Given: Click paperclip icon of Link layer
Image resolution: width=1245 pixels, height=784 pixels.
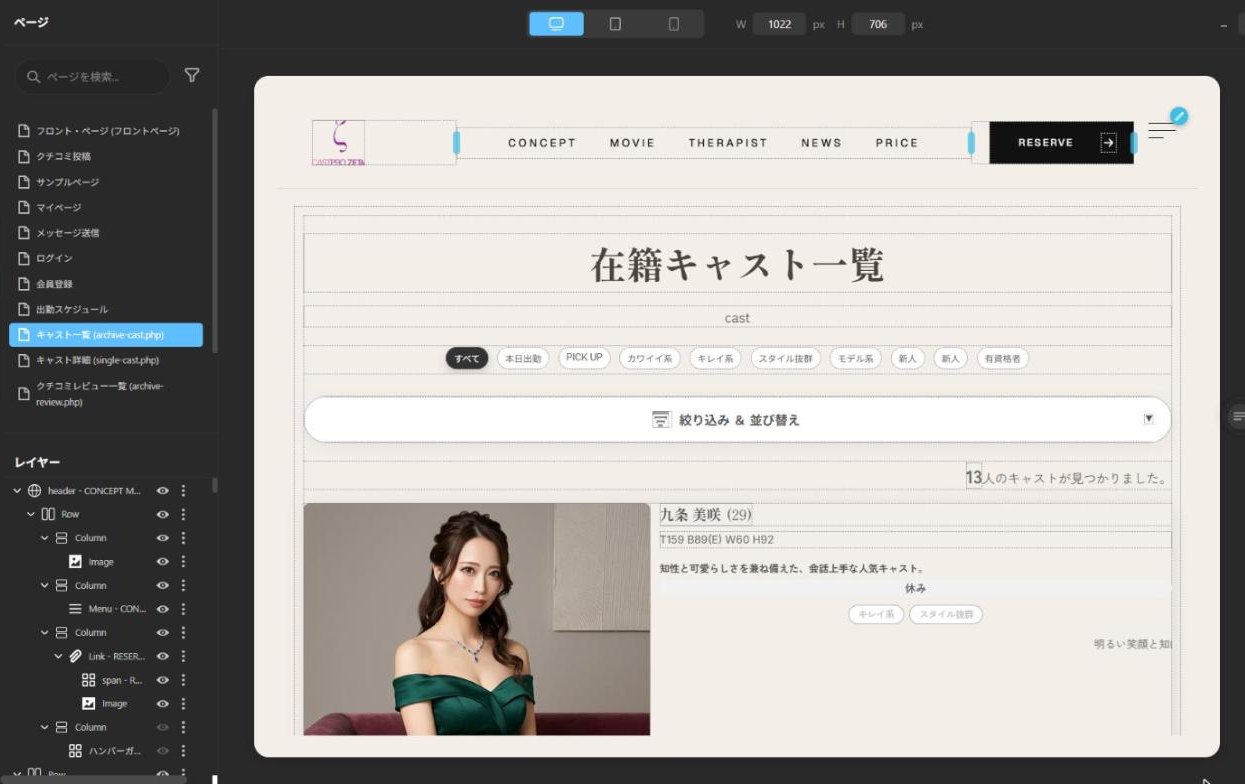Looking at the screenshot, I should (x=75, y=656).
